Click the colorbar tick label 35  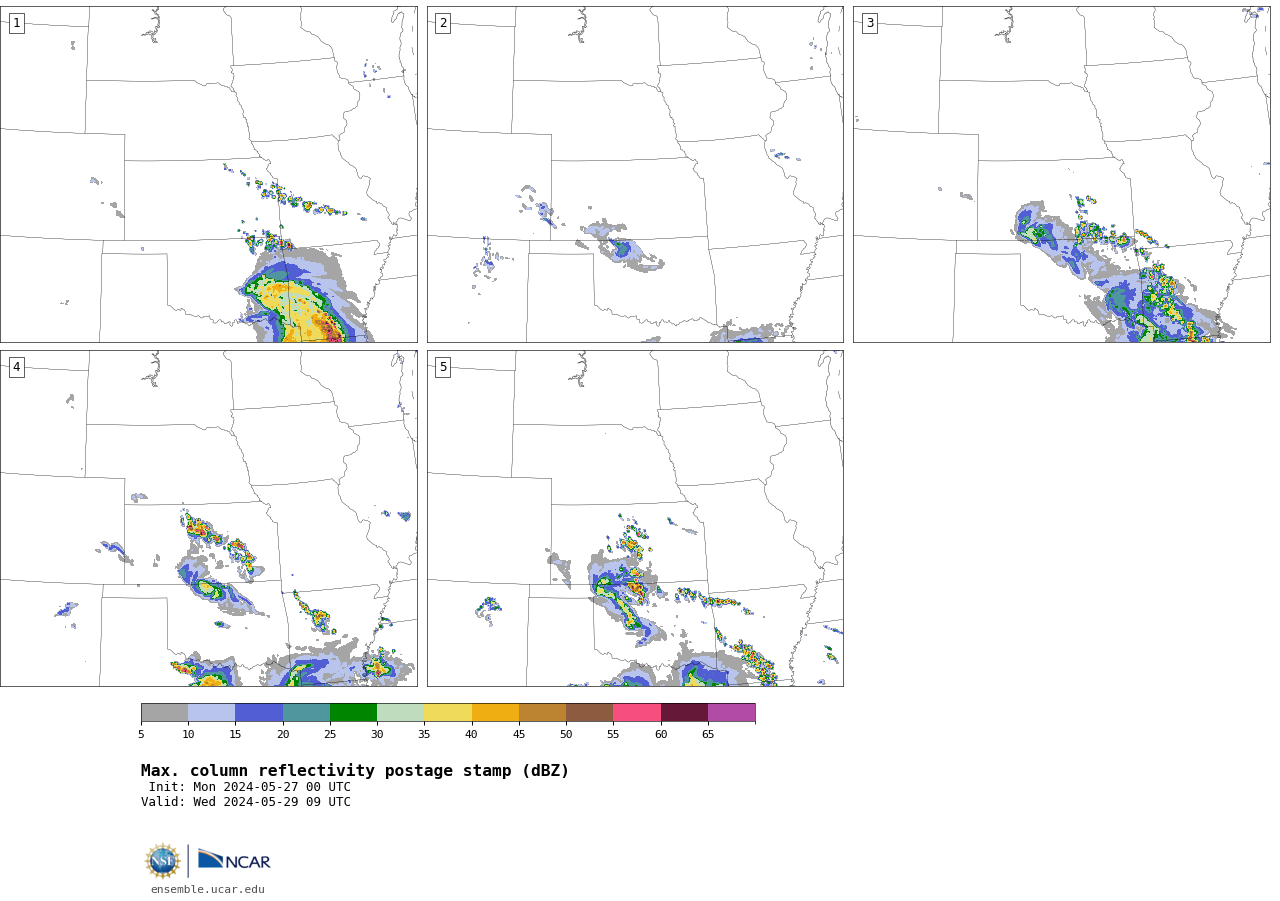pyautogui.click(x=424, y=734)
